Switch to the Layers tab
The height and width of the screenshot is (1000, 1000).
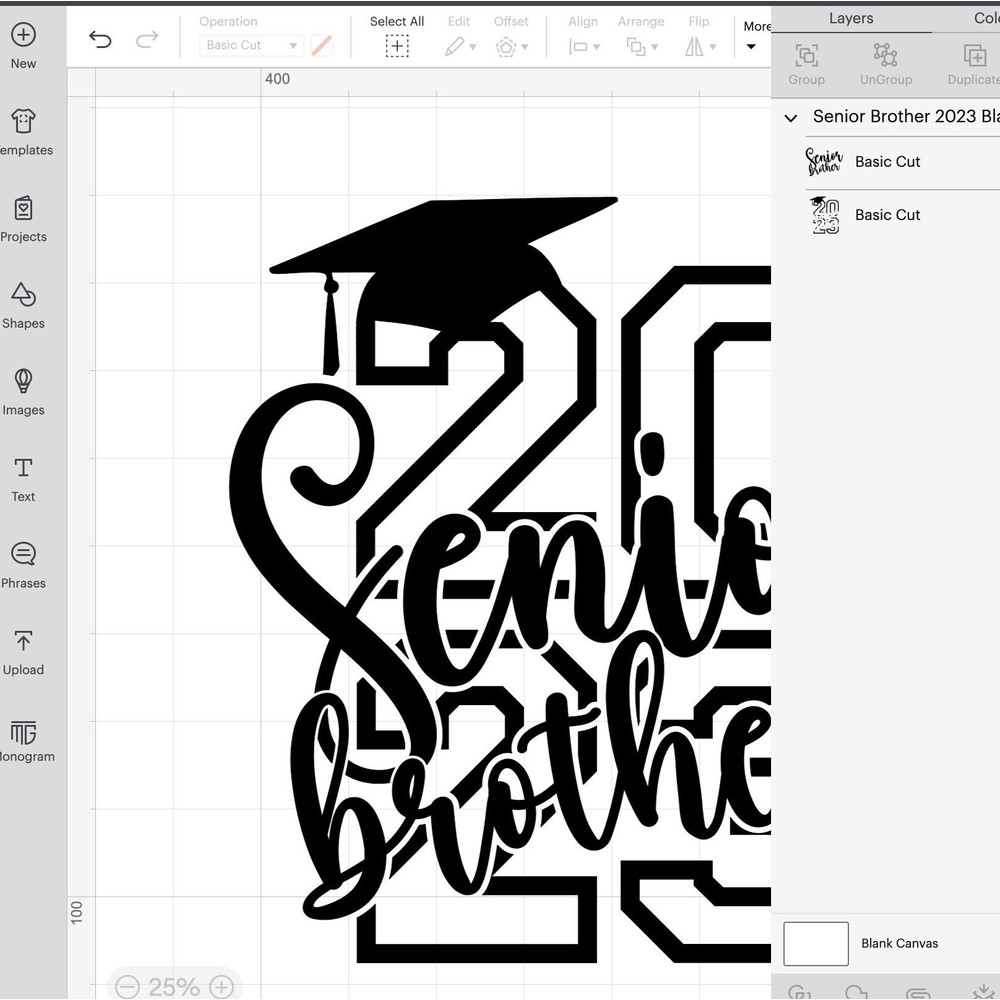point(851,18)
